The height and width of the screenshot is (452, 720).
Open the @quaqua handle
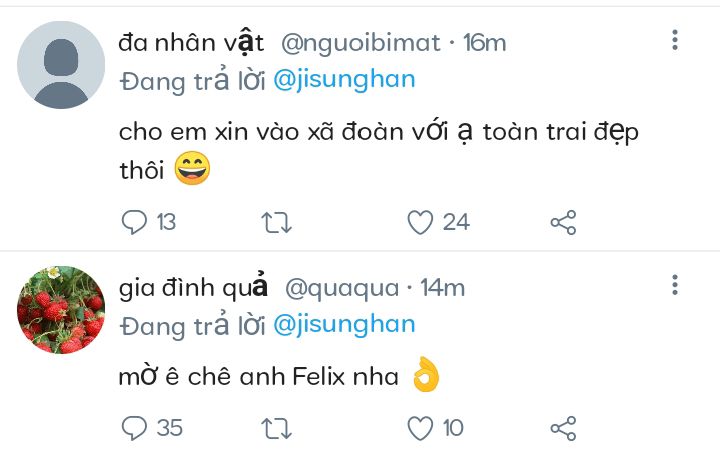[x=342, y=289]
